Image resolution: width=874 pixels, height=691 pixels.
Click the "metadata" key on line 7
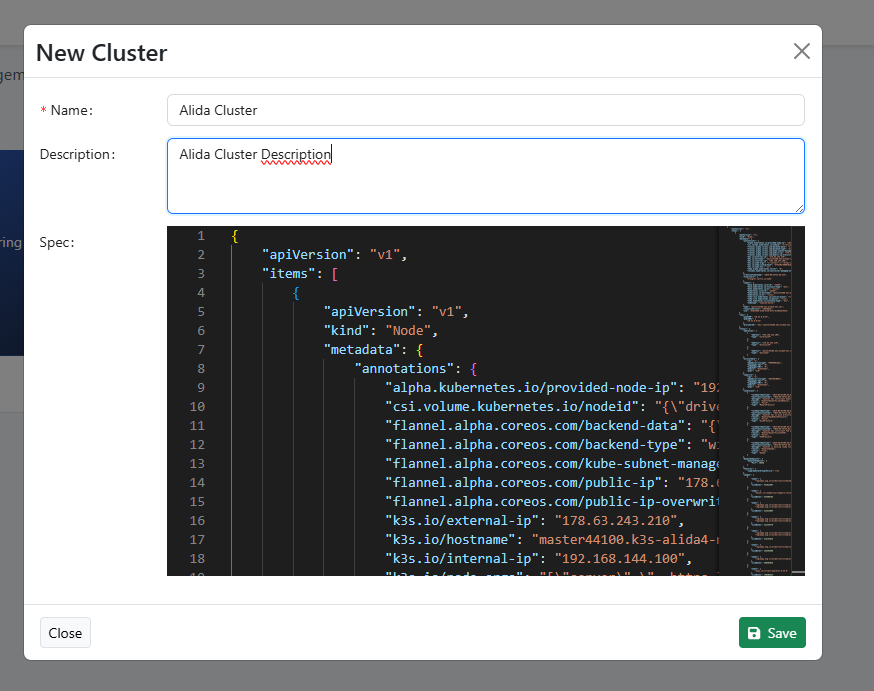362,349
